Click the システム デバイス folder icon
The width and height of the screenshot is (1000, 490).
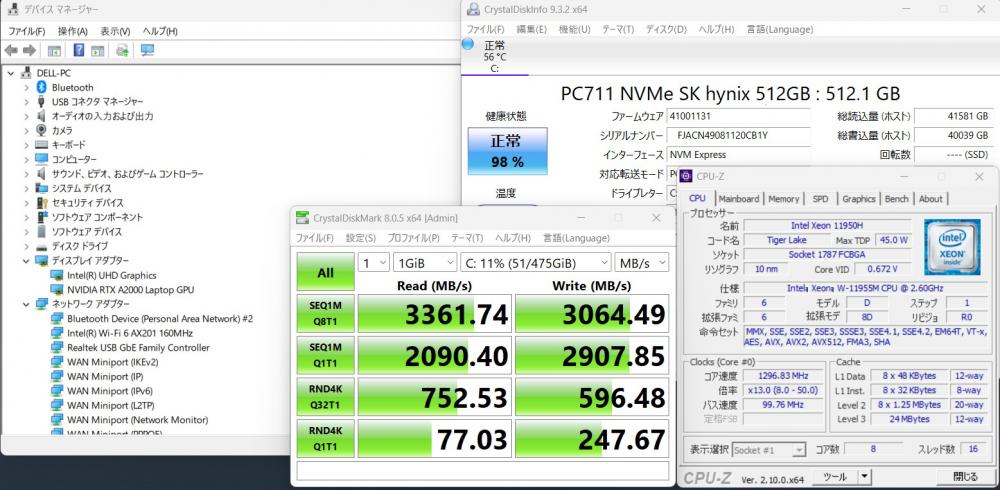coord(41,188)
